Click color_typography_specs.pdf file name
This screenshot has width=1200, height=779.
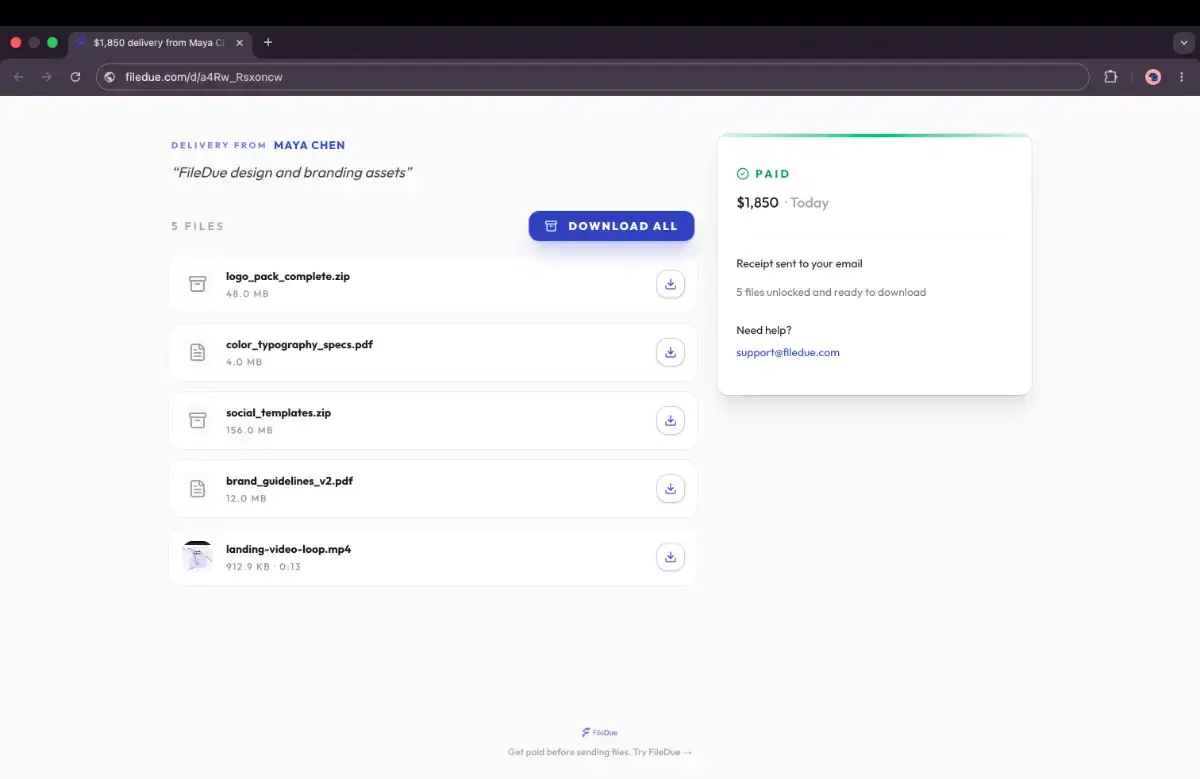pos(299,344)
